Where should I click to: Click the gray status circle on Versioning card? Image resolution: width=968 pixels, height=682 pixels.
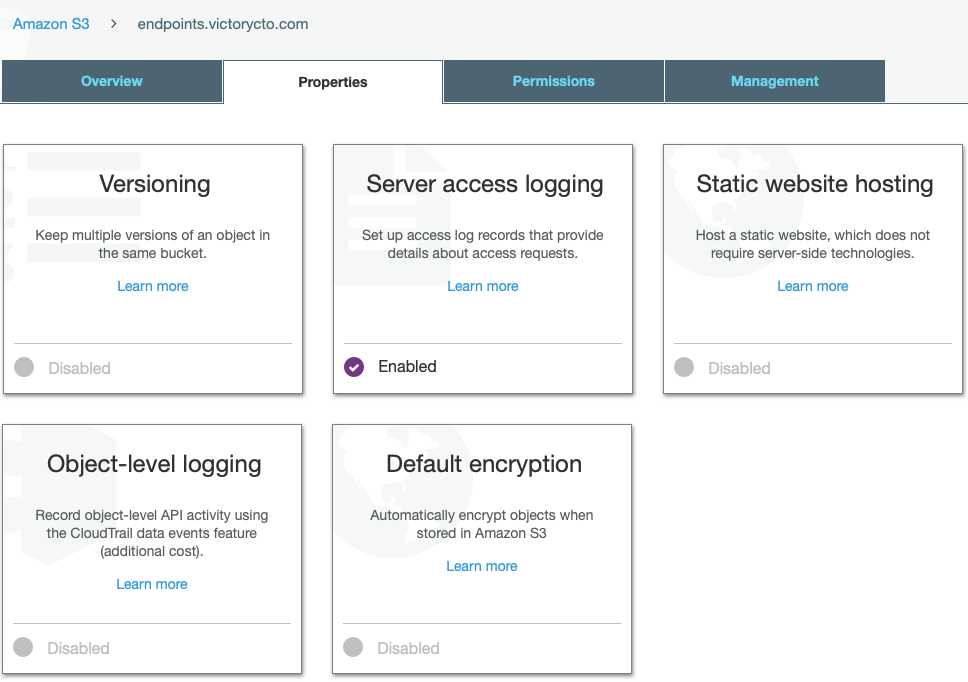(x=23, y=367)
